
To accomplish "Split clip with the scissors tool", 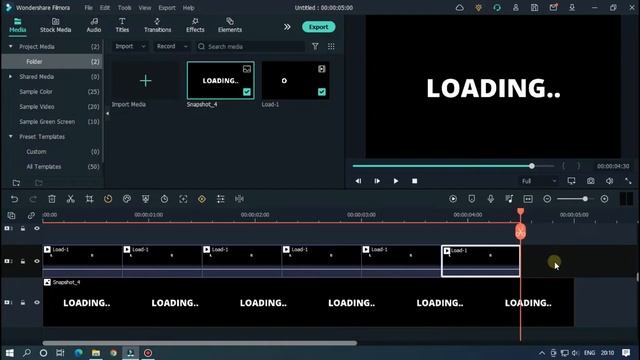I will coord(71,199).
